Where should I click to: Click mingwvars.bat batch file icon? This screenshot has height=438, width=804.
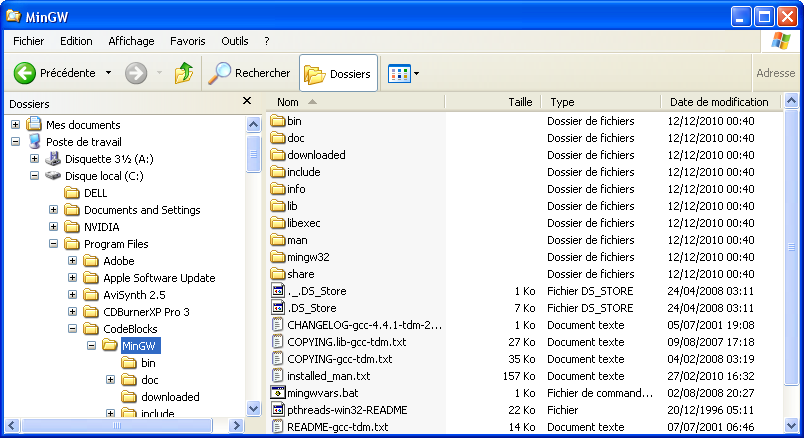[277, 392]
